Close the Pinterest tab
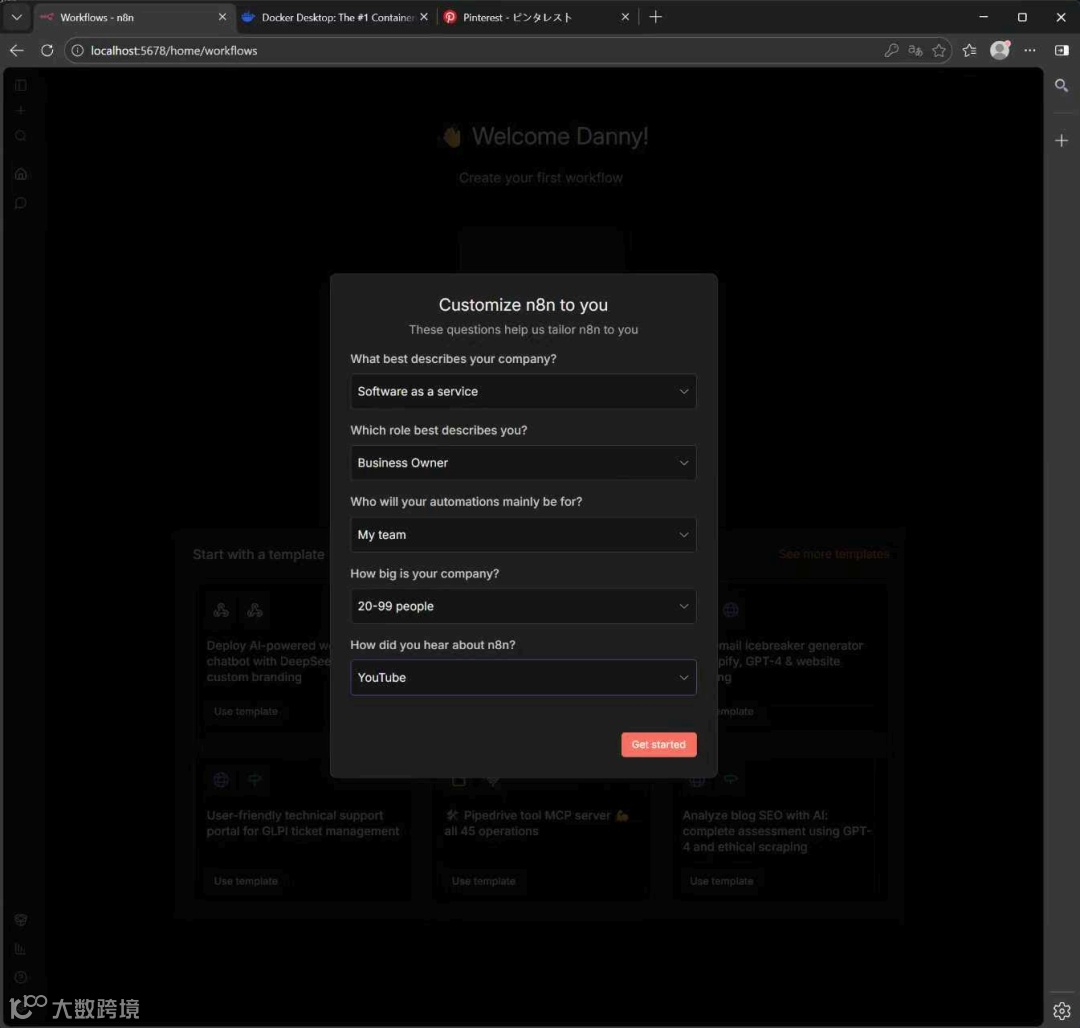Image resolution: width=1080 pixels, height=1028 pixels. click(x=625, y=17)
